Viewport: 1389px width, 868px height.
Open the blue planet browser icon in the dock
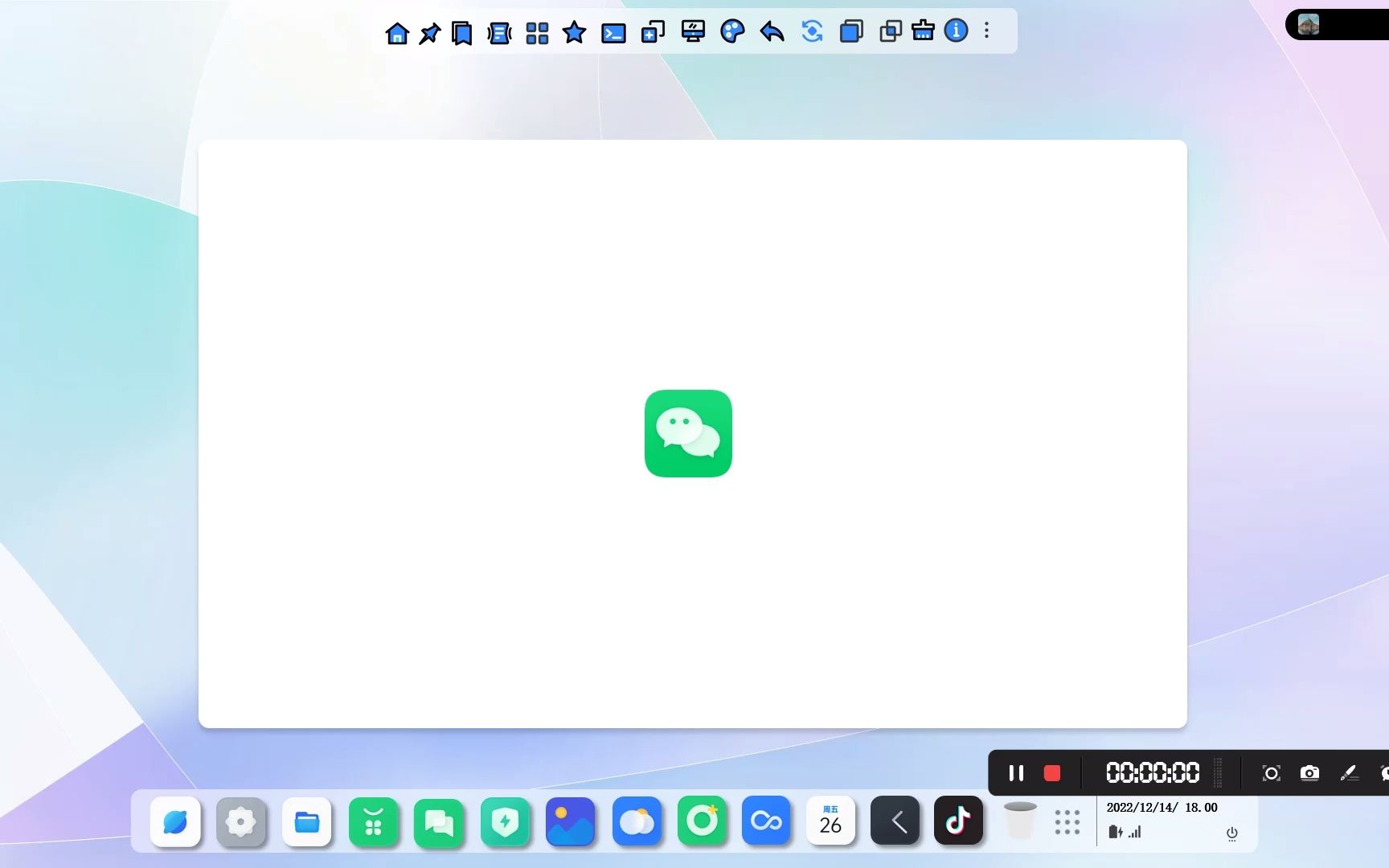click(x=175, y=821)
